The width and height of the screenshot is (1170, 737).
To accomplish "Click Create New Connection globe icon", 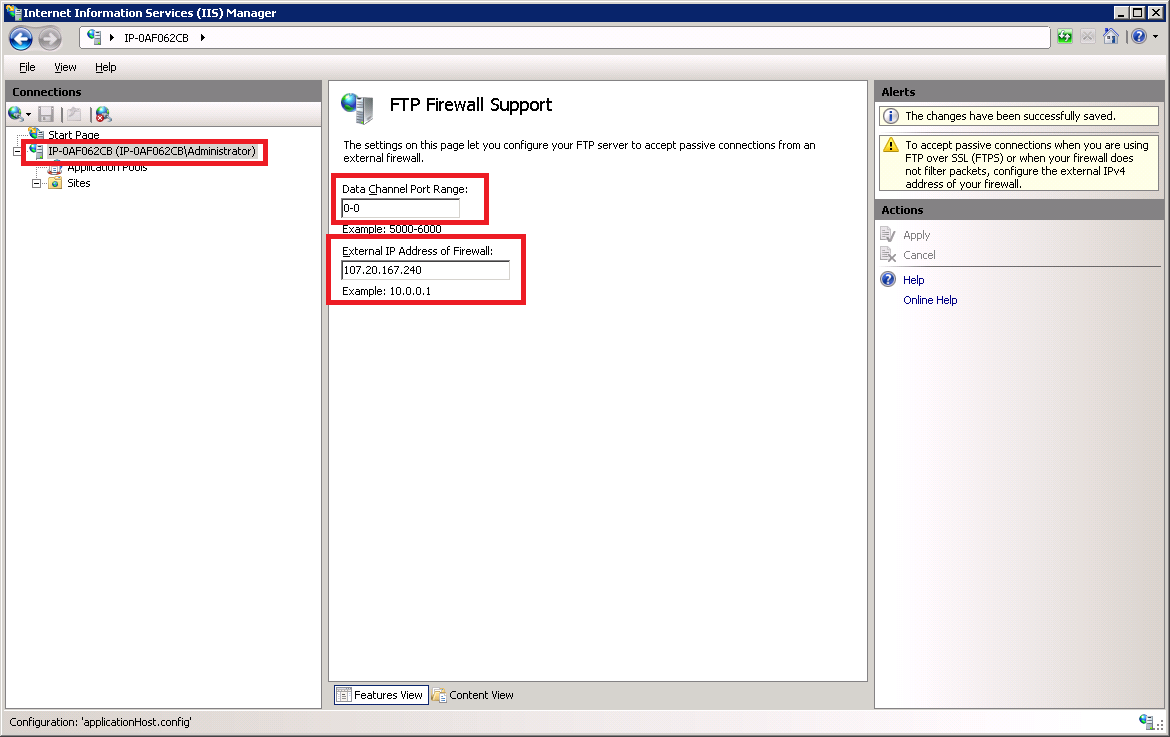I will (16, 114).
